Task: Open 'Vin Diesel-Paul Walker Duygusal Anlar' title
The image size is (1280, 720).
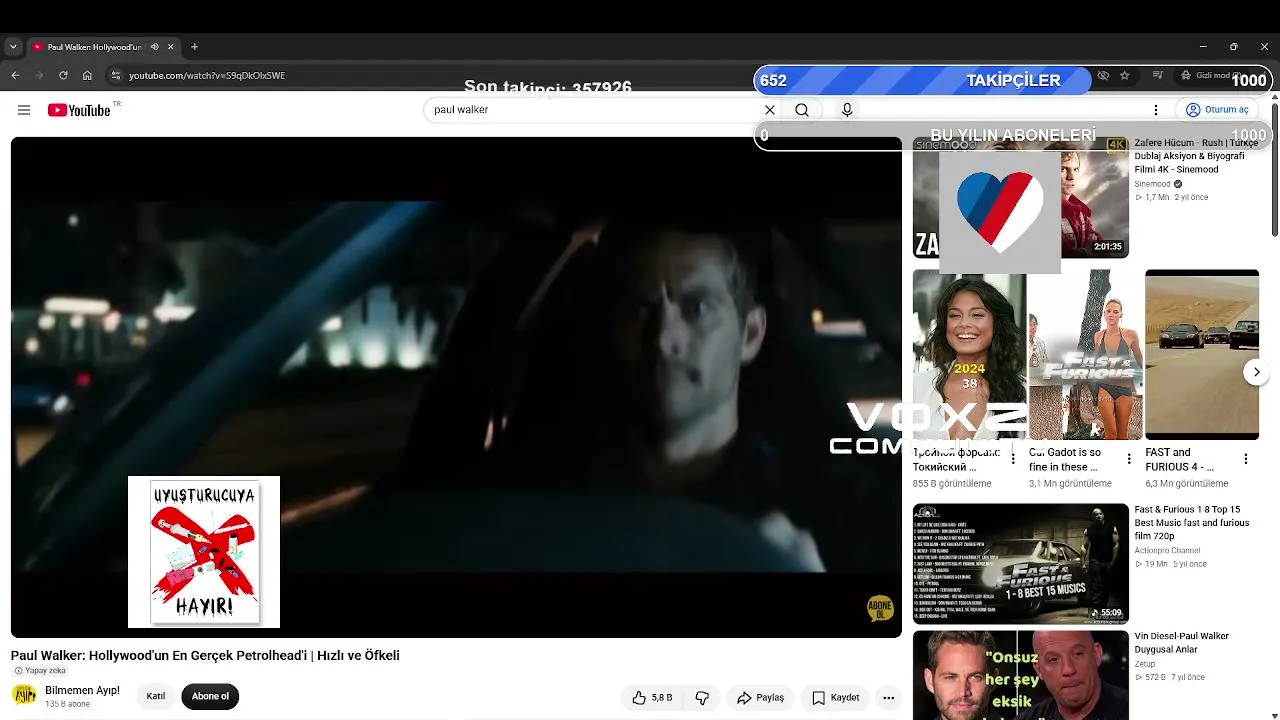Action: 1182,643
